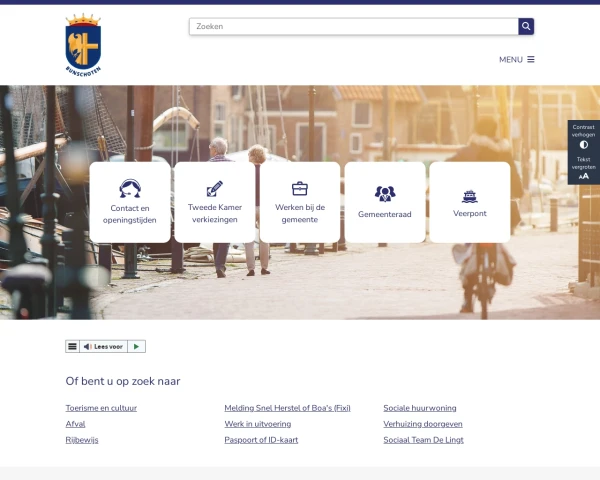
Task: Open the Rijbewijs link
Action: pyautogui.click(x=82, y=440)
